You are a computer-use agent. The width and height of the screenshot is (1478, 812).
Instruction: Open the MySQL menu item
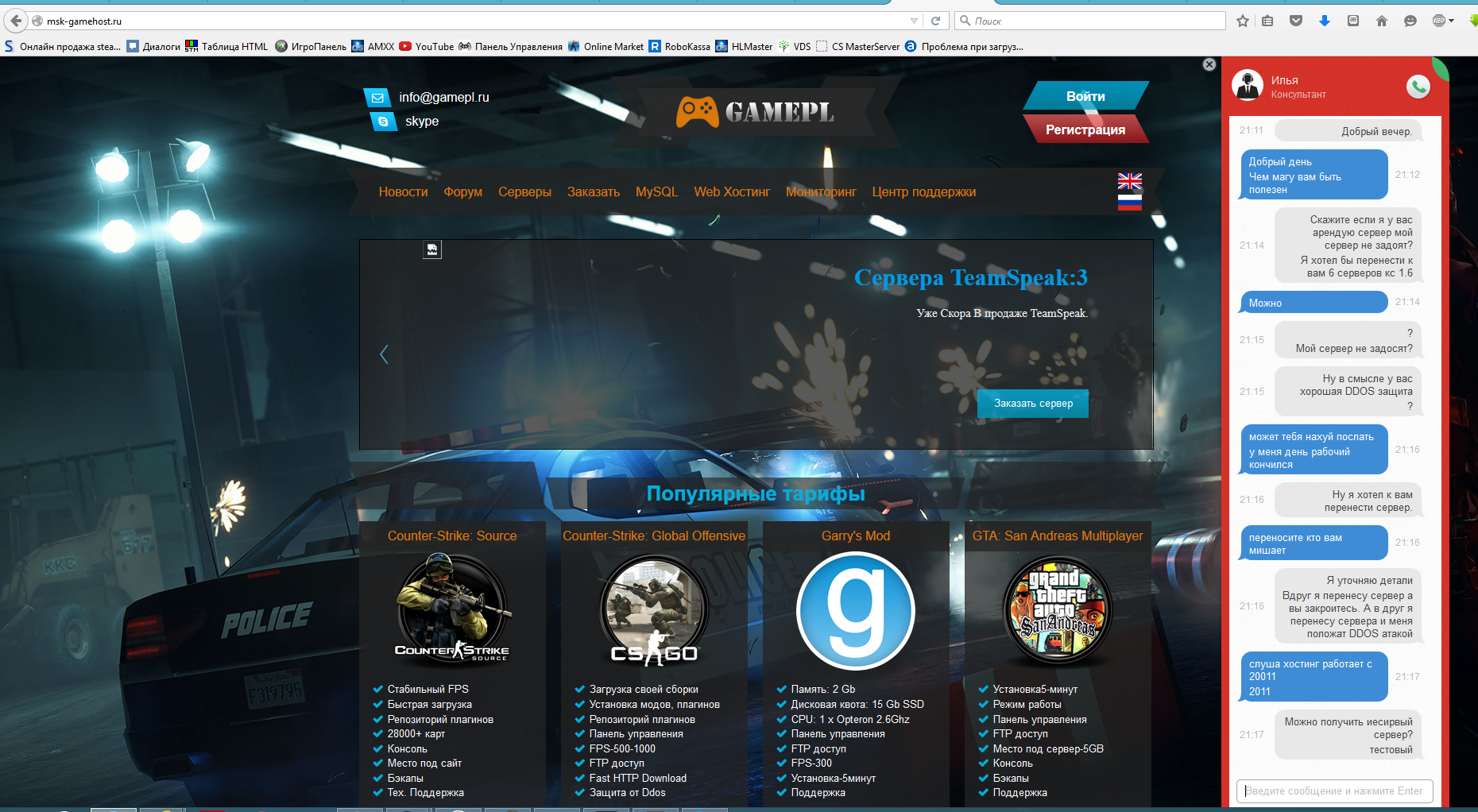coord(657,192)
